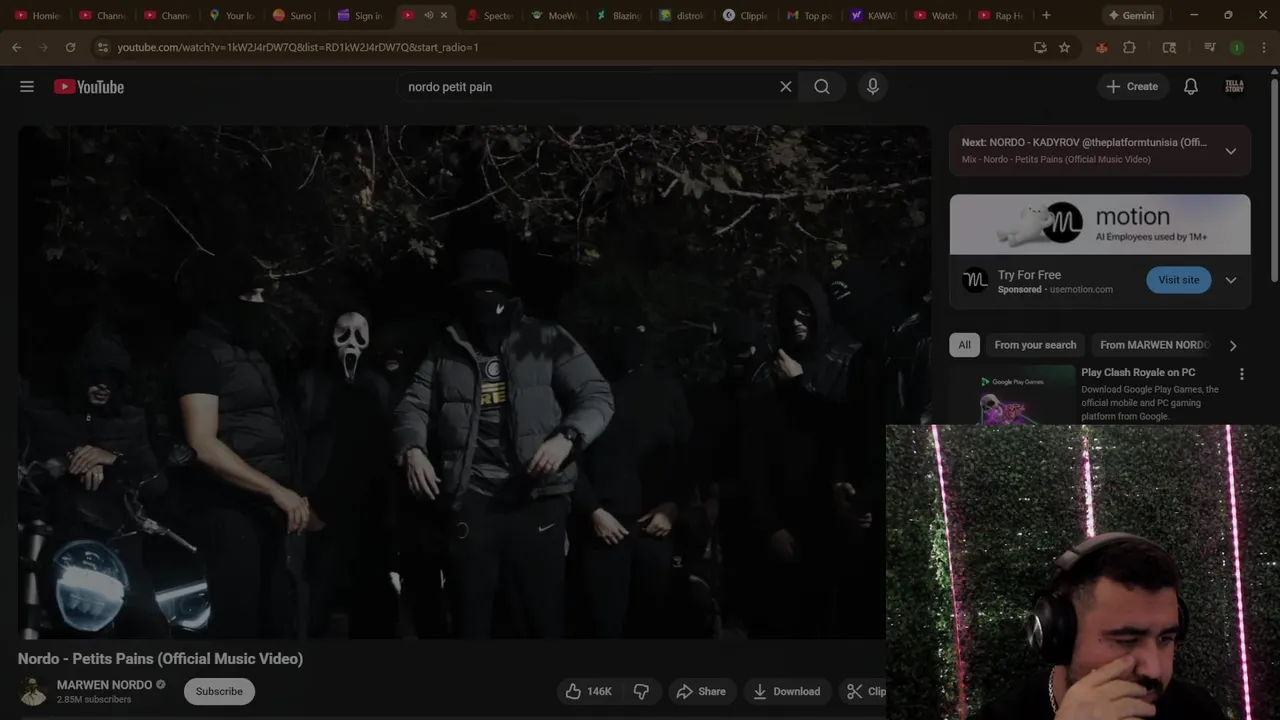
Task: Open YouTube notifications bell
Action: (x=1191, y=87)
